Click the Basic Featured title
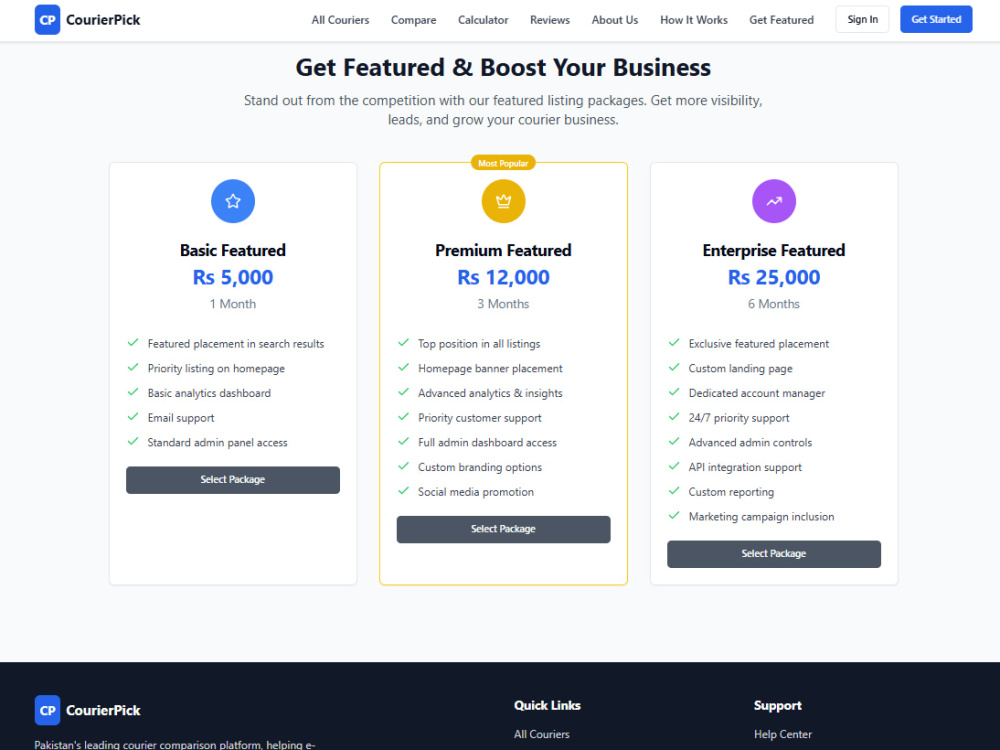This screenshot has width=1000, height=750. tap(233, 250)
